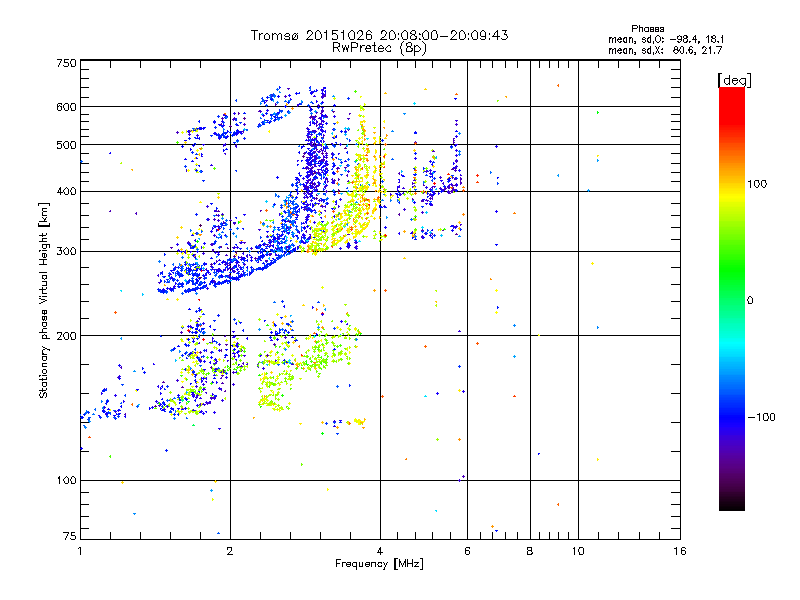Click the colorbar tick label 0
The image size is (800, 600).
[x=750, y=301]
